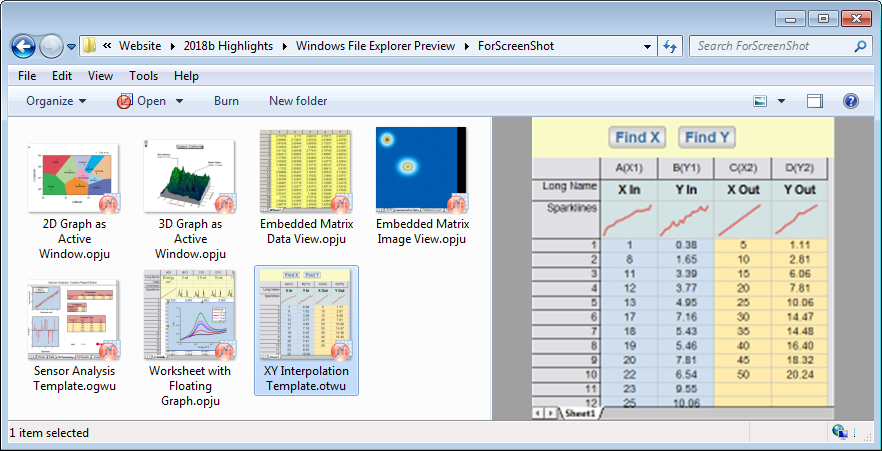882x451 pixels.
Task: Click the Forward navigation arrow
Action: click(x=51, y=46)
